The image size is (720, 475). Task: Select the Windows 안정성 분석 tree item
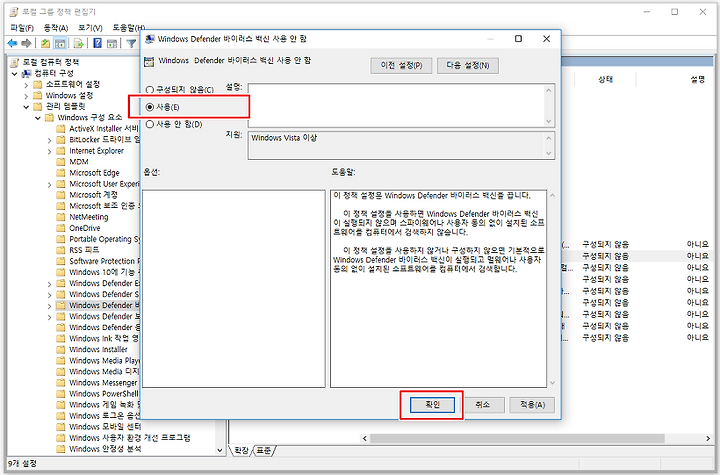(105, 449)
